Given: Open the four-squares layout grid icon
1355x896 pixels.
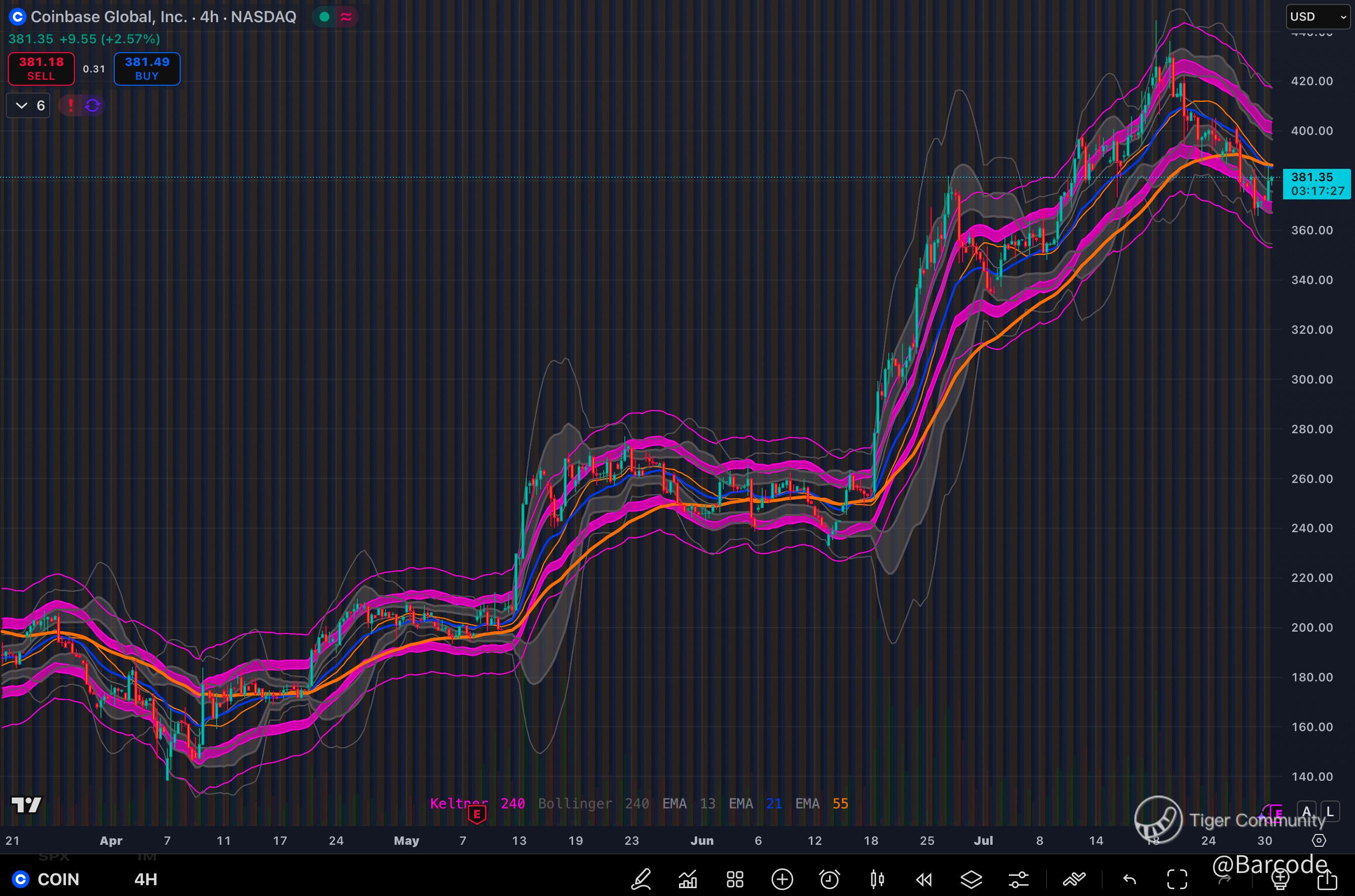Looking at the screenshot, I should coord(735,879).
